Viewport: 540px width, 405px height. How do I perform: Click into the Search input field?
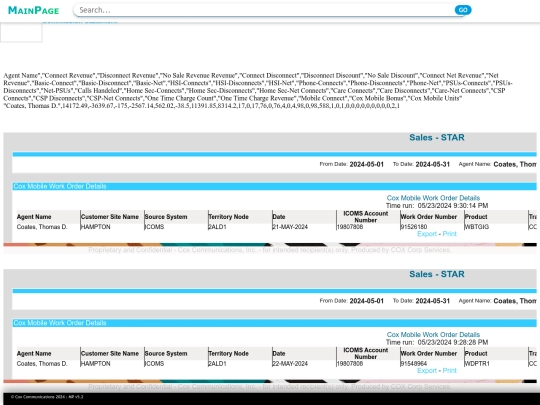pyautogui.click(x=263, y=10)
